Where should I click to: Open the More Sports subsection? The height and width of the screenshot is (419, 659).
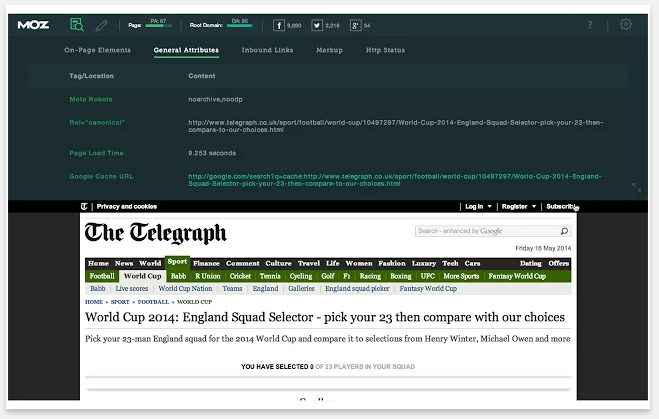461,276
